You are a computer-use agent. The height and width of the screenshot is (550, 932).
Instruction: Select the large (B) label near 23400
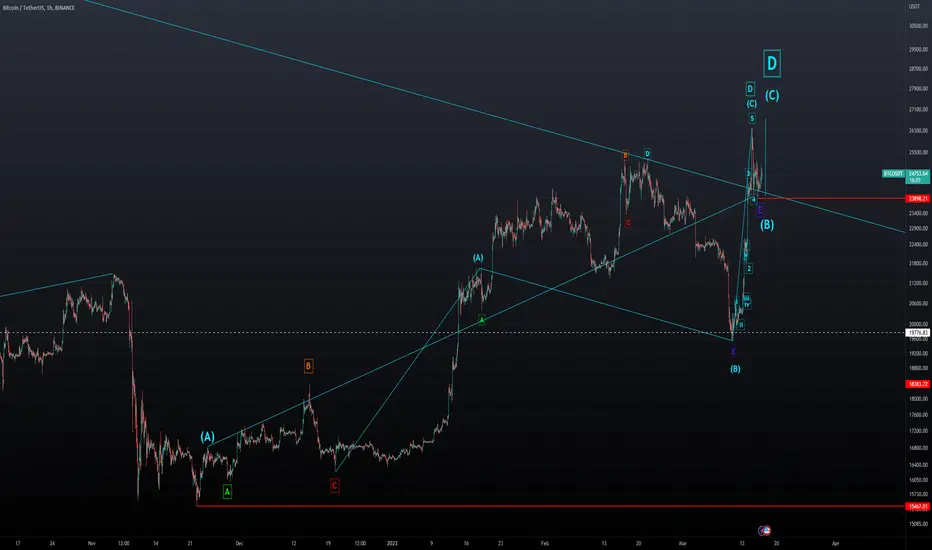(x=767, y=224)
